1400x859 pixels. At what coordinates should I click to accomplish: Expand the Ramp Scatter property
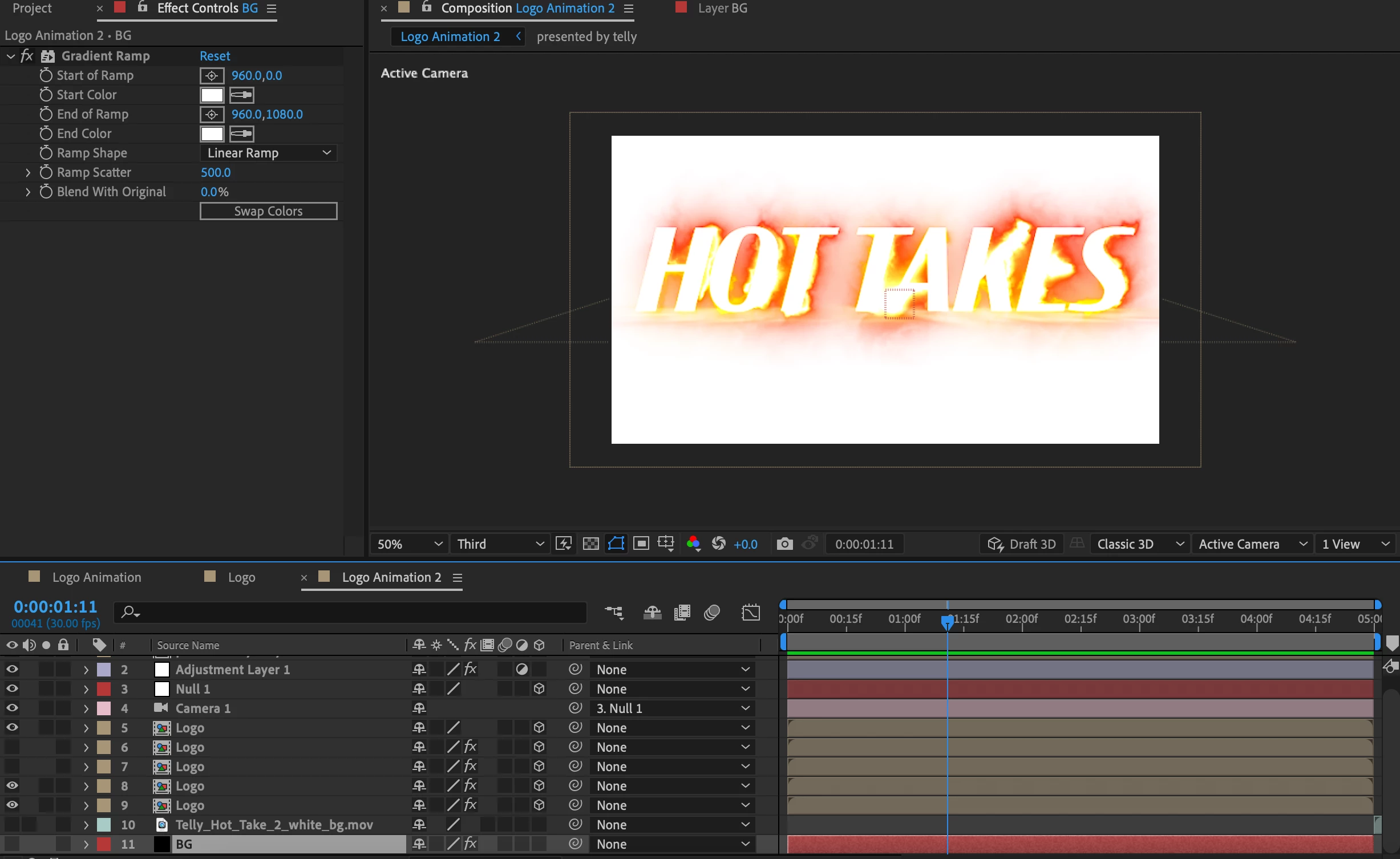pos(27,172)
